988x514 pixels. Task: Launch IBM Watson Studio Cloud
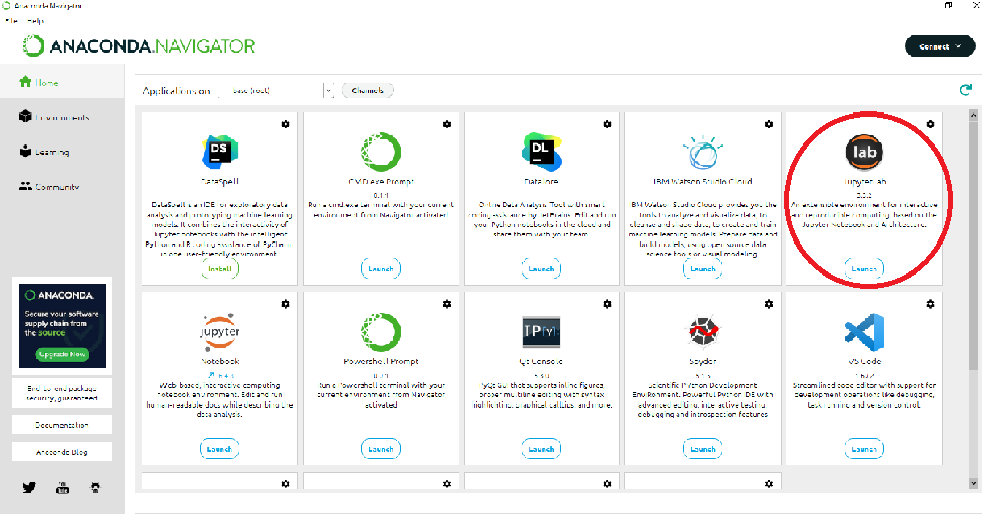point(703,268)
